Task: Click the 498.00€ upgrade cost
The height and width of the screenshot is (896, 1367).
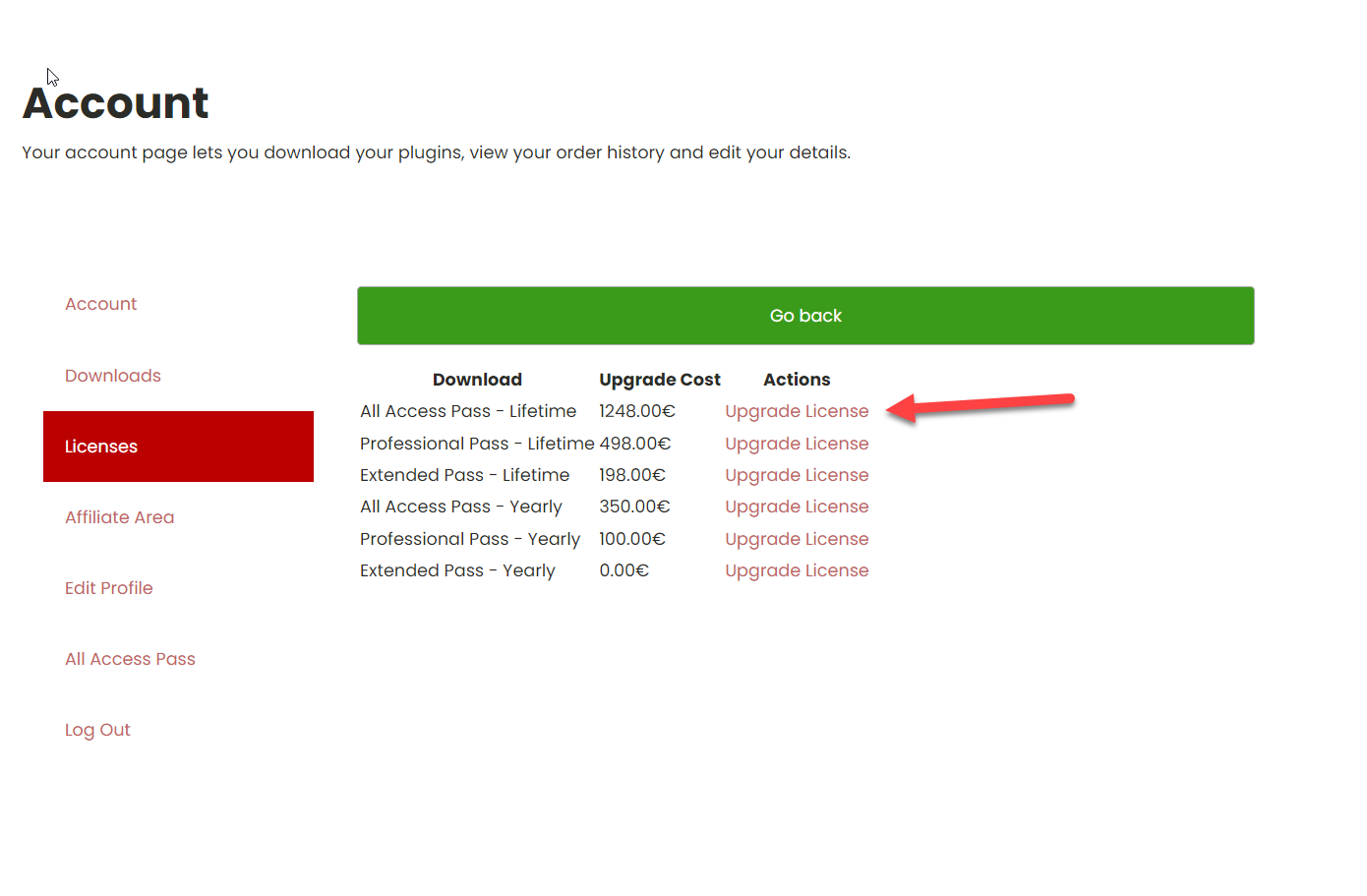Action: pyautogui.click(x=635, y=444)
